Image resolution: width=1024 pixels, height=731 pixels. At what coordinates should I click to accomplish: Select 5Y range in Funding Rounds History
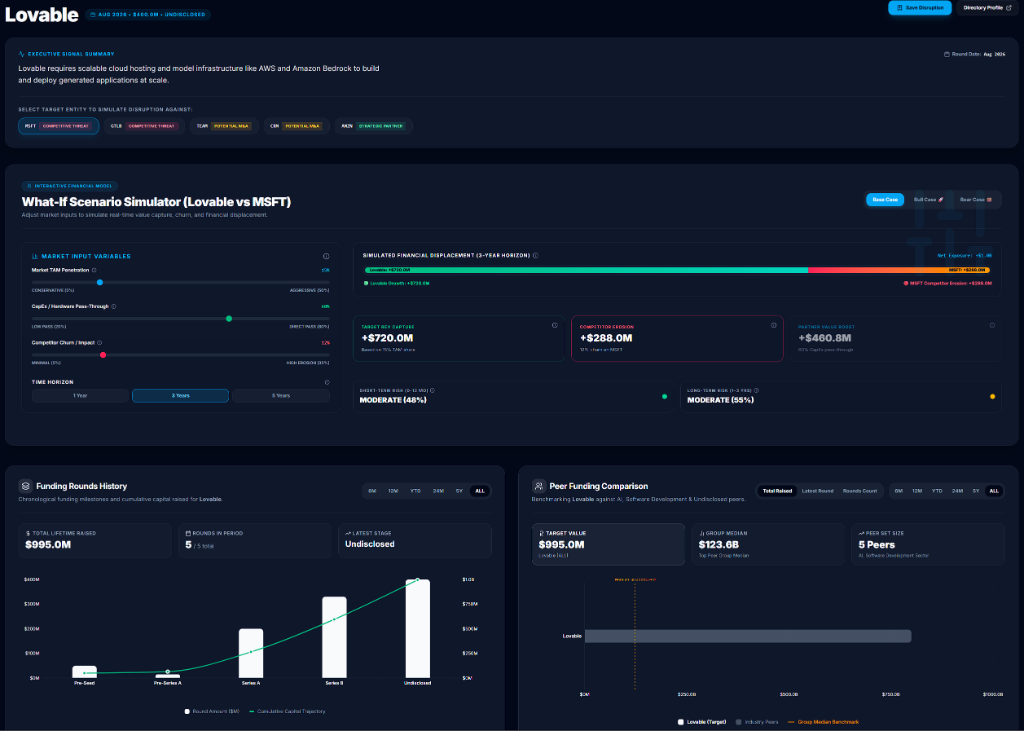pyautogui.click(x=459, y=491)
